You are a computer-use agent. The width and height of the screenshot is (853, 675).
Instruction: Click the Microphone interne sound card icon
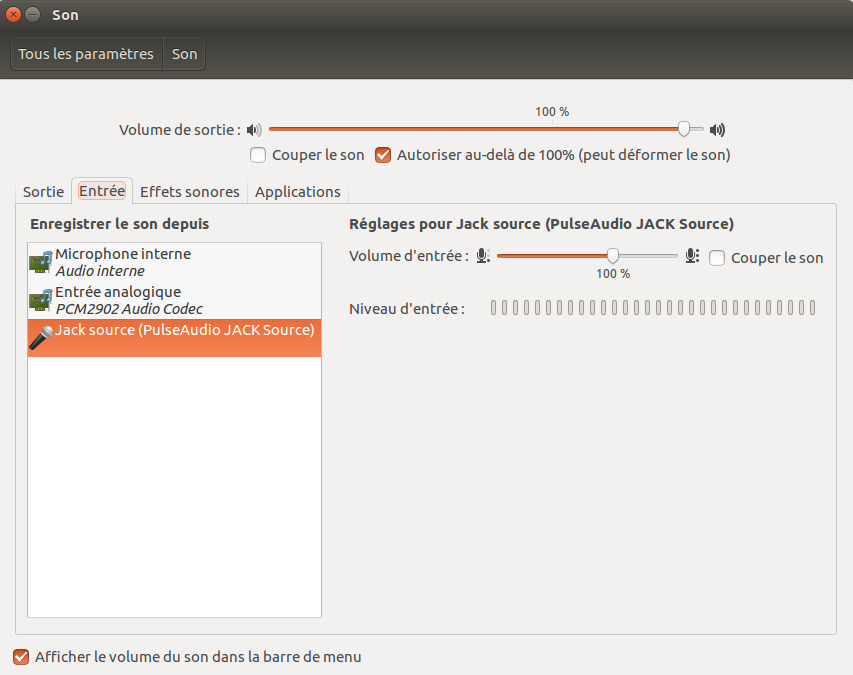coord(41,262)
